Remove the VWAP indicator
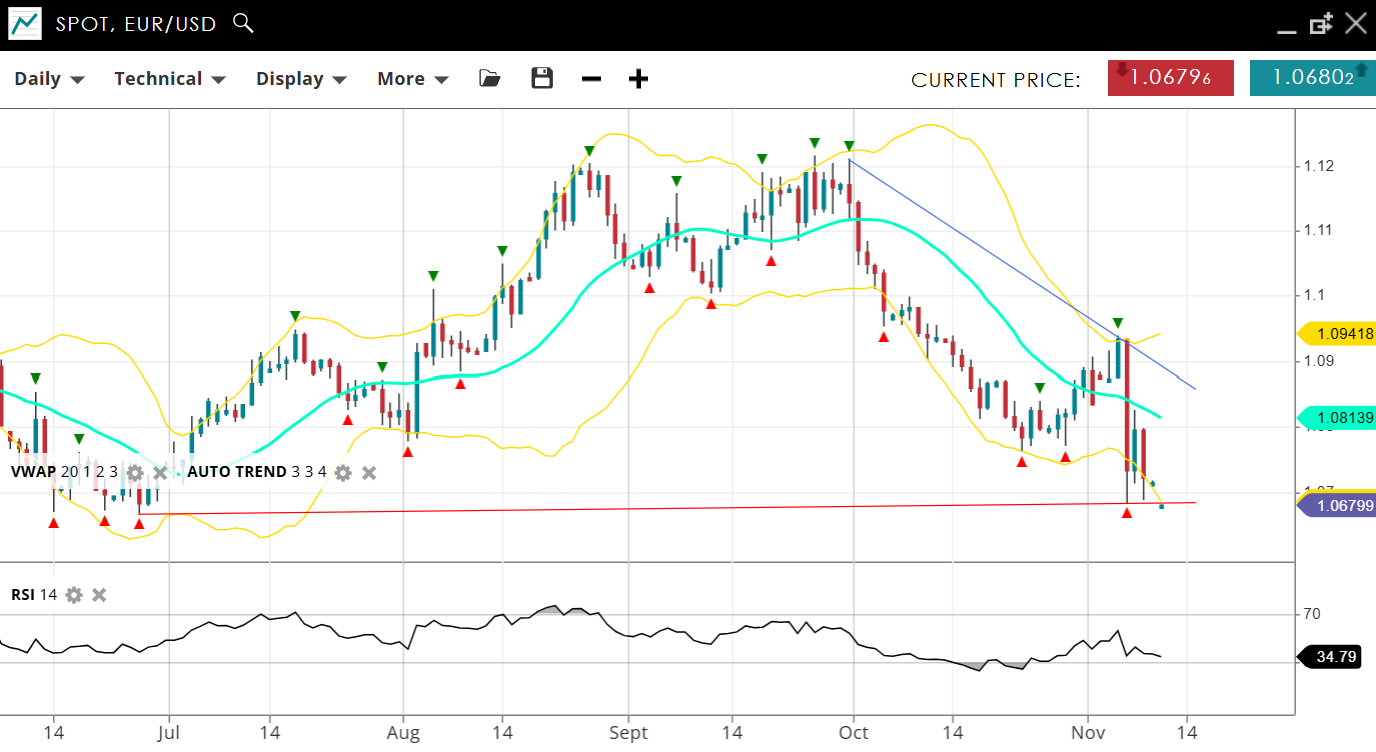 [160, 472]
